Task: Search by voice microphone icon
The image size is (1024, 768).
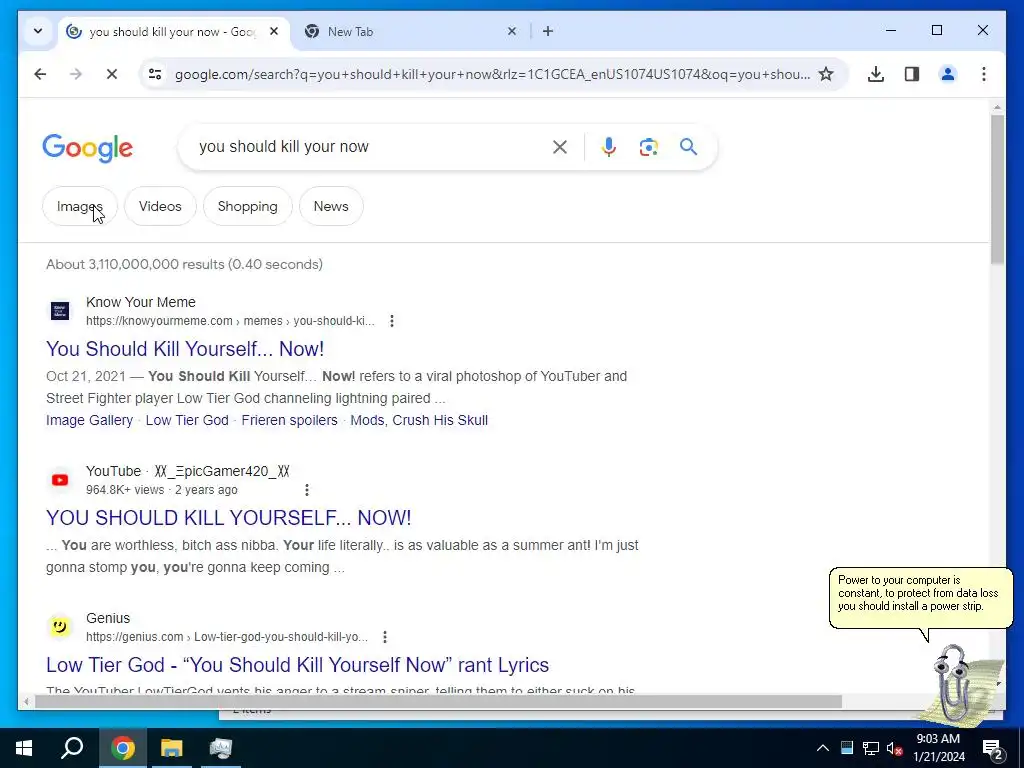Action: [609, 147]
